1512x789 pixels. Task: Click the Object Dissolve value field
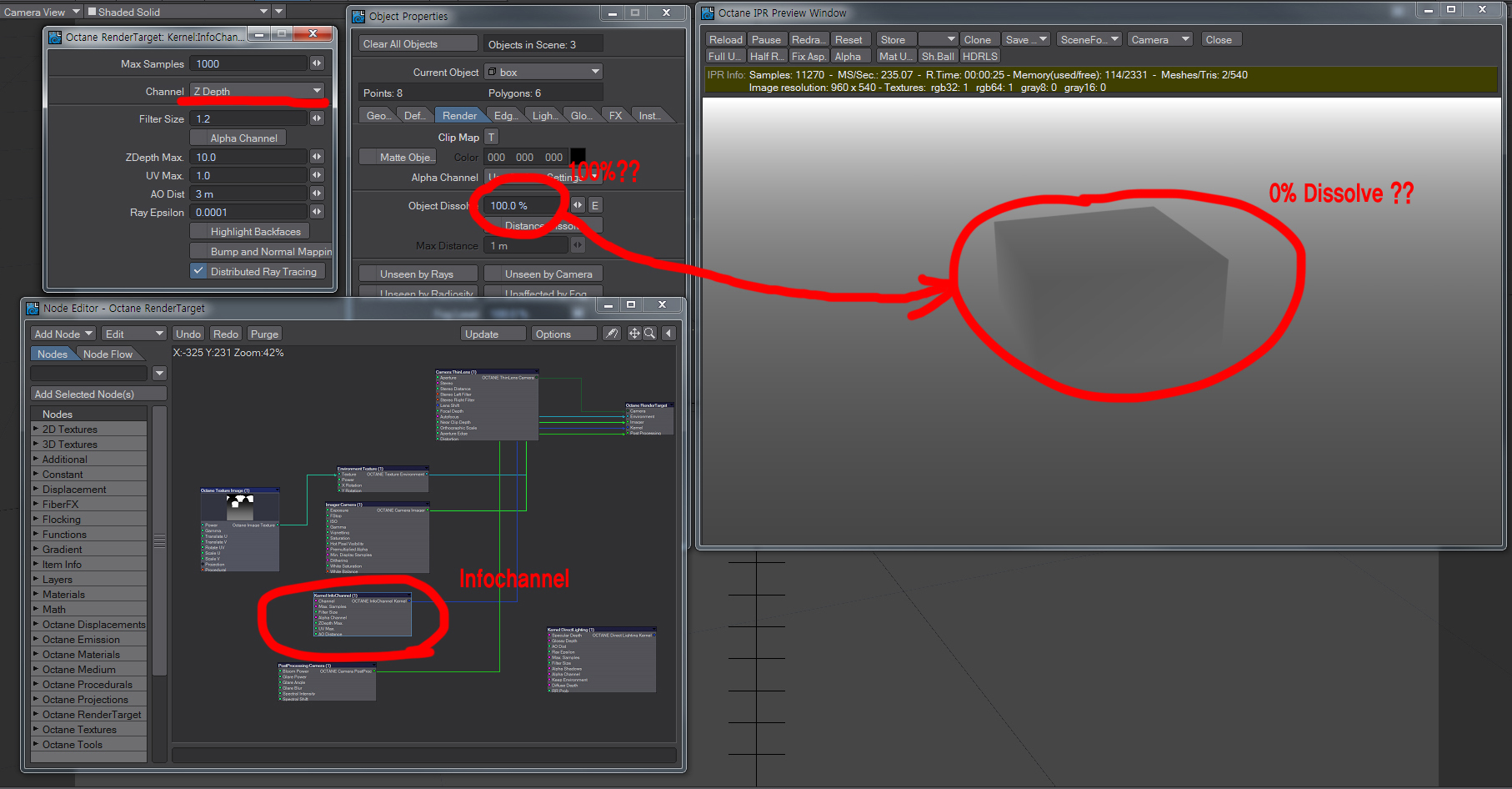[x=527, y=205]
